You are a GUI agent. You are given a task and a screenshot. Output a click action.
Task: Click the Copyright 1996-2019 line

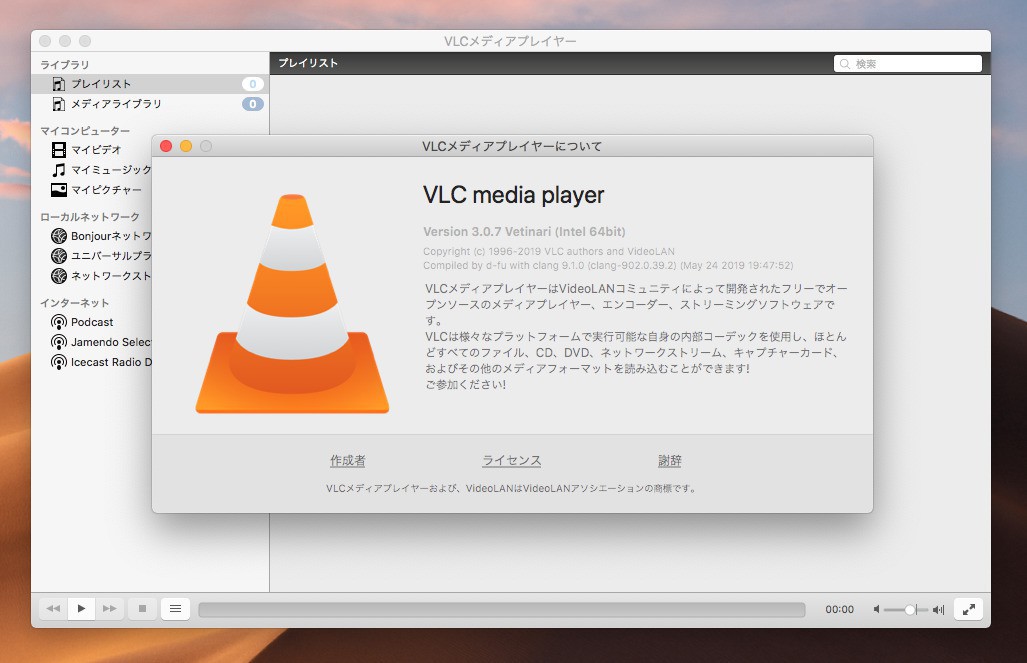click(x=549, y=251)
